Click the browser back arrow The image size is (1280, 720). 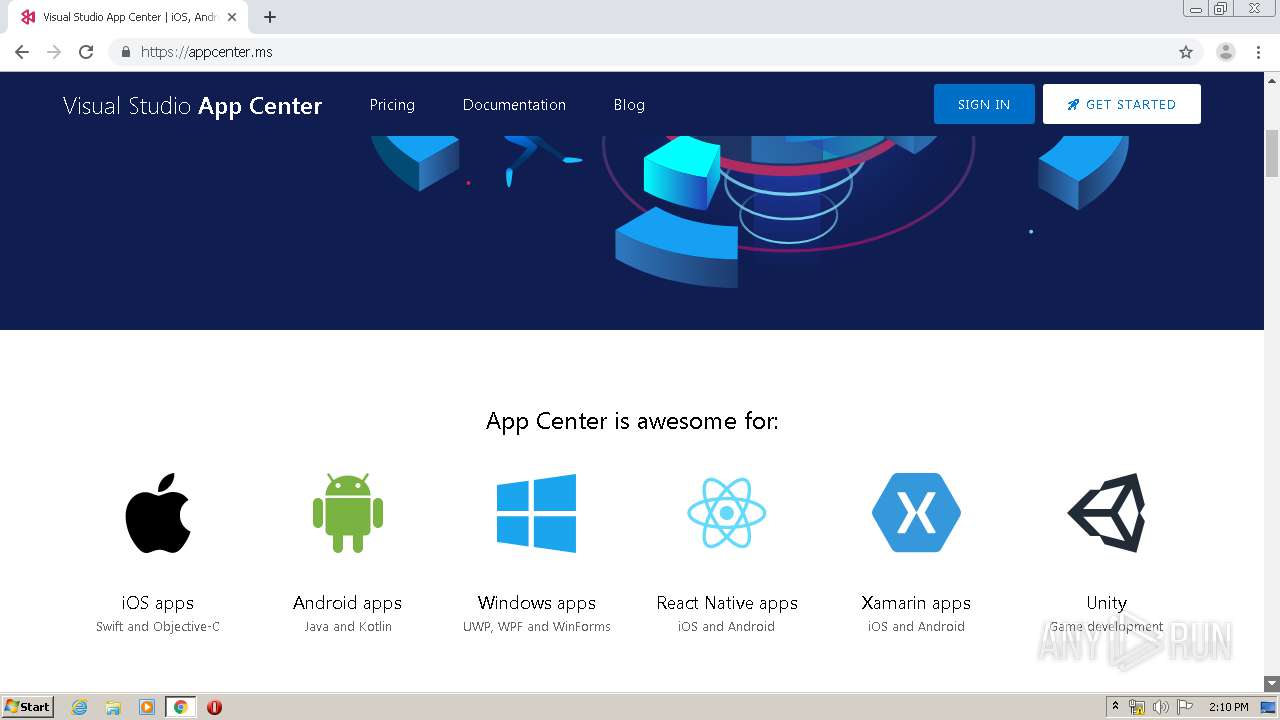pos(22,52)
